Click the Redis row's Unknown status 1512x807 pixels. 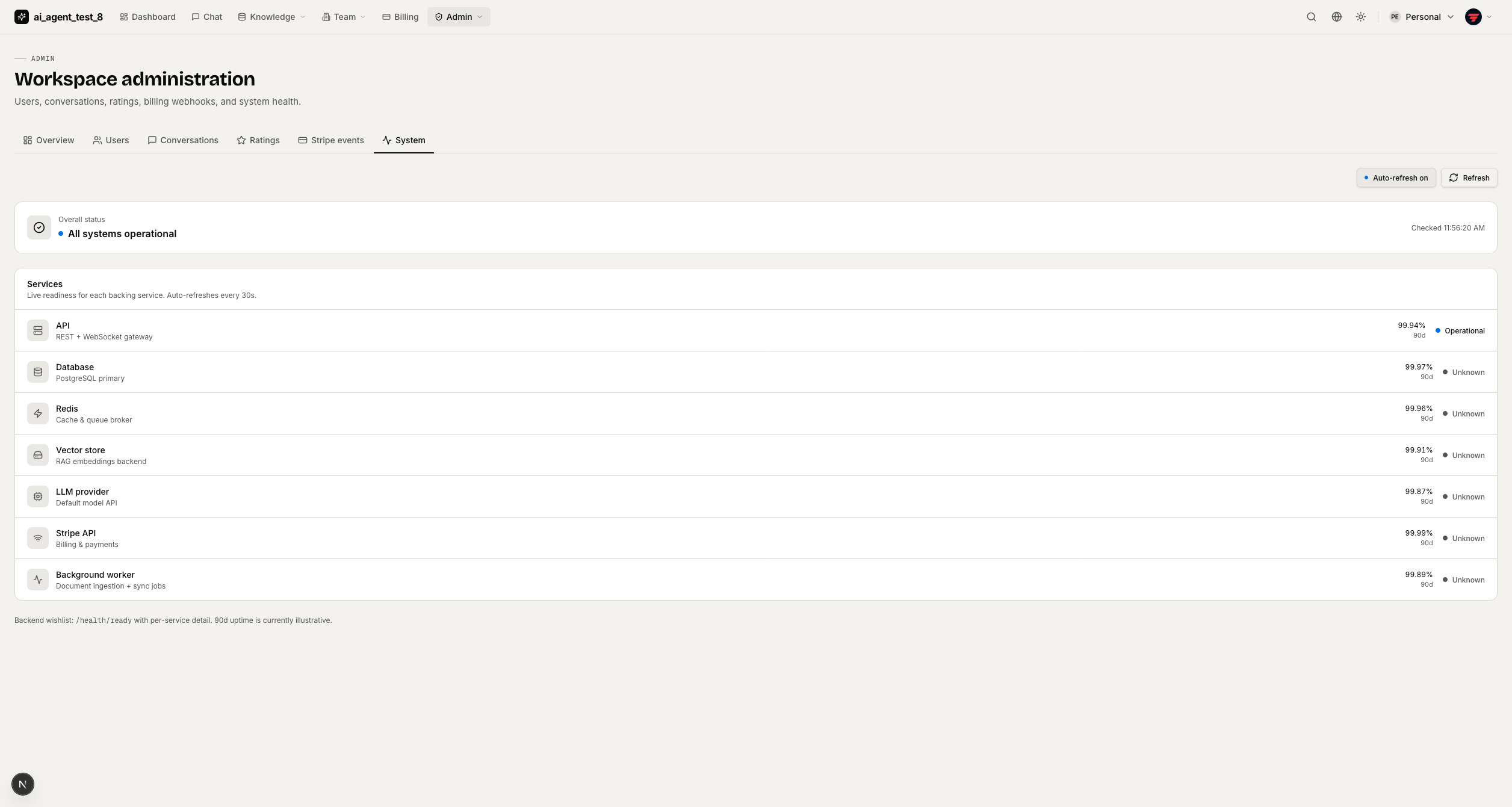pos(1464,414)
